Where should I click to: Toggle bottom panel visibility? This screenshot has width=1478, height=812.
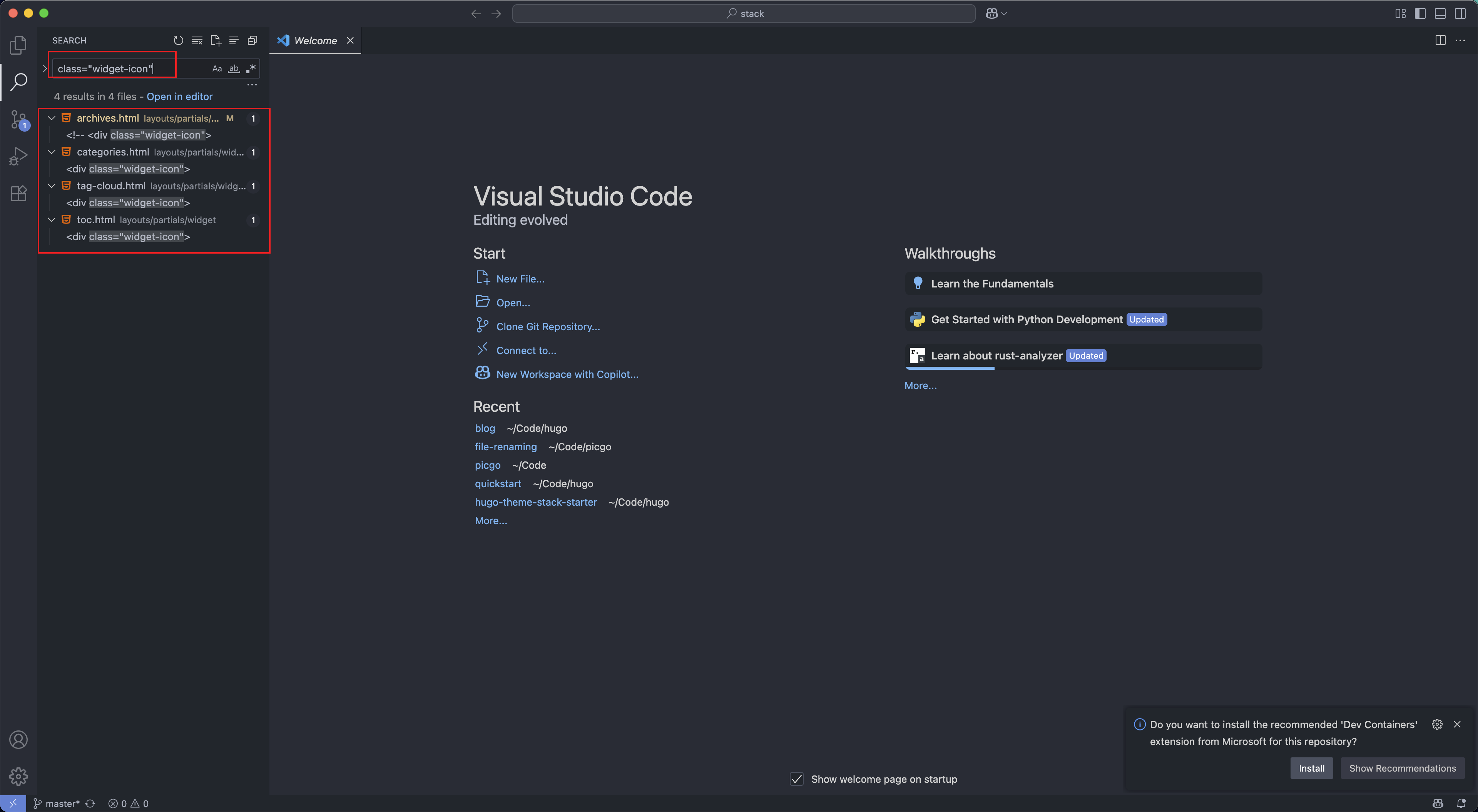point(1440,14)
